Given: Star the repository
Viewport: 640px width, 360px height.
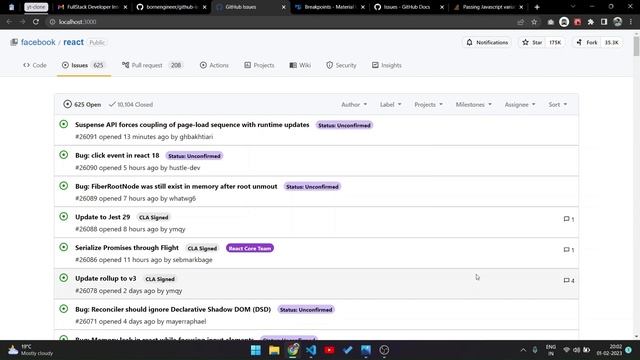Looking at the screenshot, I should (x=532, y=42).
